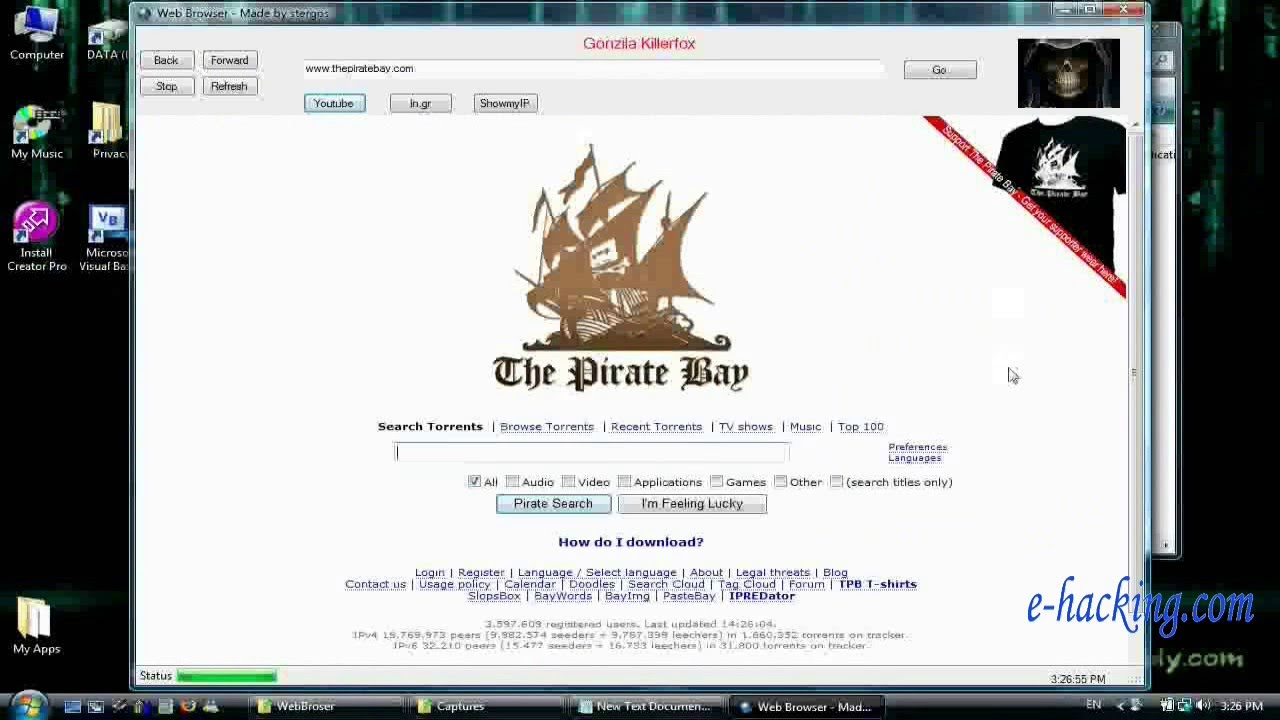Click the torrent search text box

point(592,453)
